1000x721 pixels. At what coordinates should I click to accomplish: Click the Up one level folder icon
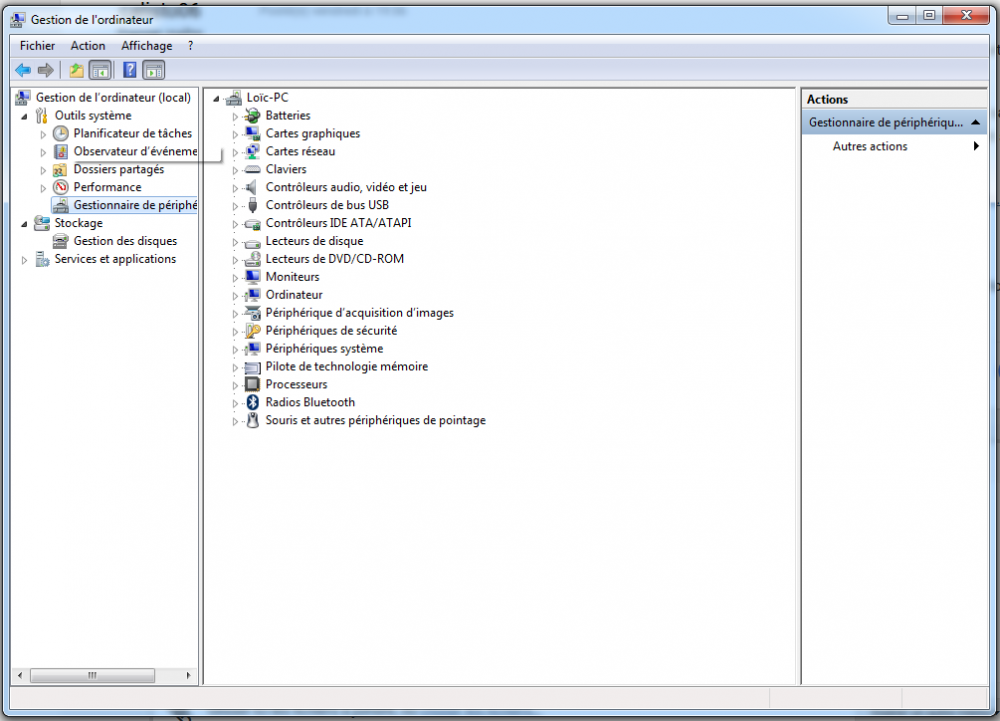tap(76, 70)
